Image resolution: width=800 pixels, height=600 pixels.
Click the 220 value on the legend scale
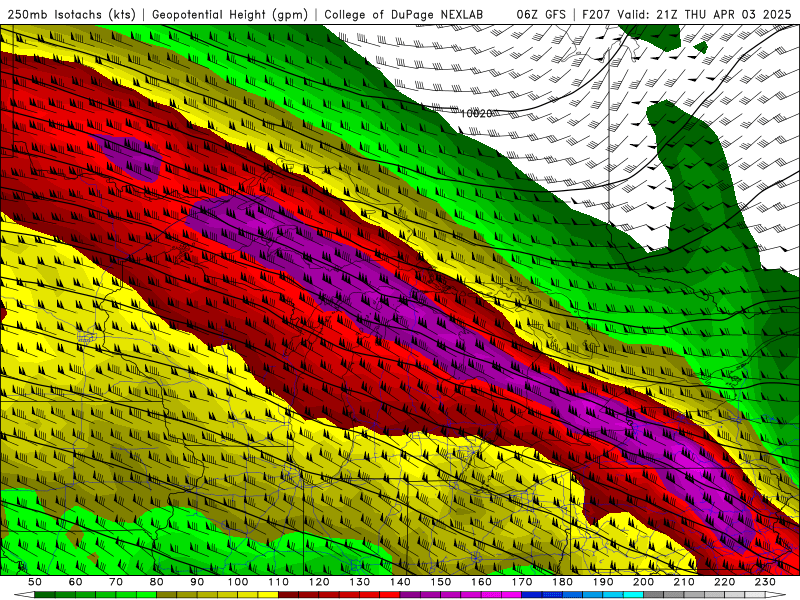725,582
